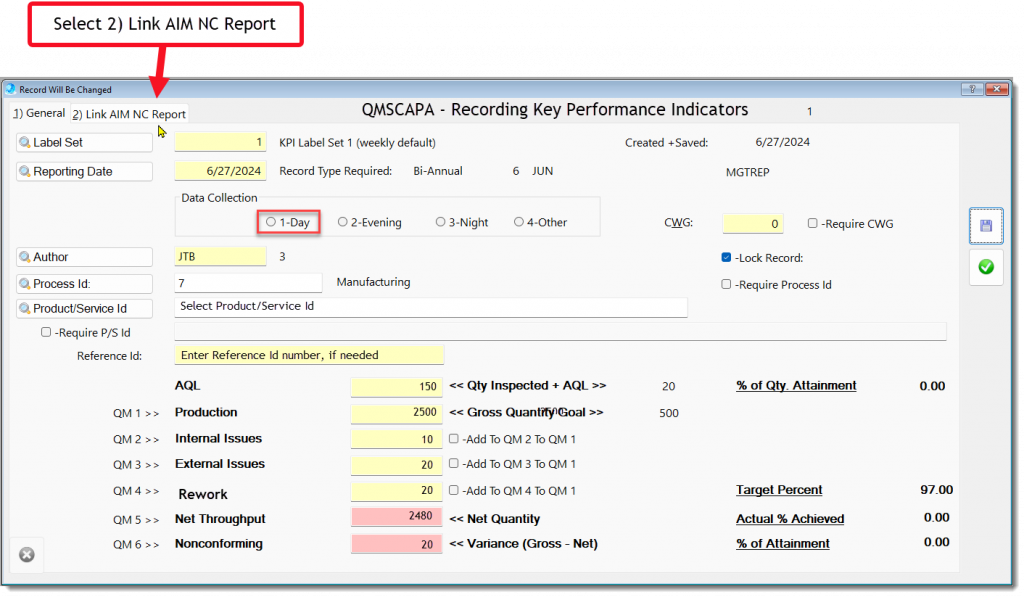Click the Production field showing 2500
Viewport: 1024px width, 597px height.
[396, 412]
